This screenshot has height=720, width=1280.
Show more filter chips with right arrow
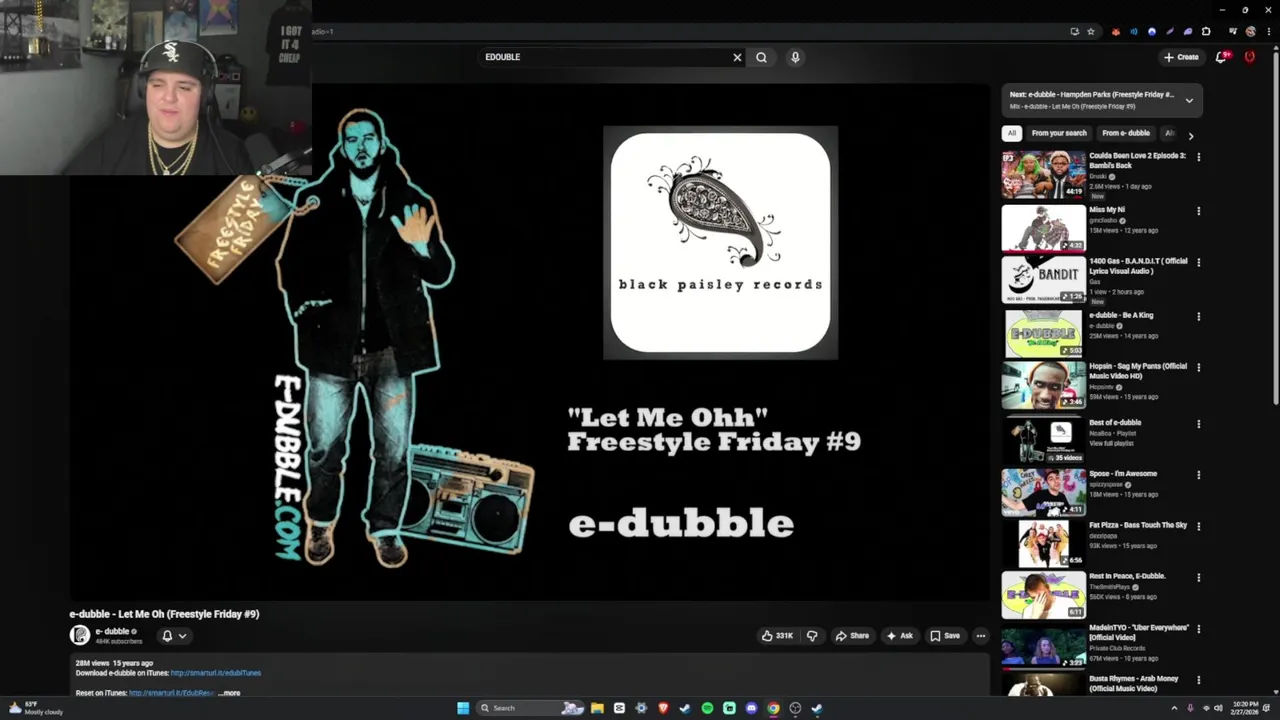1190,135
